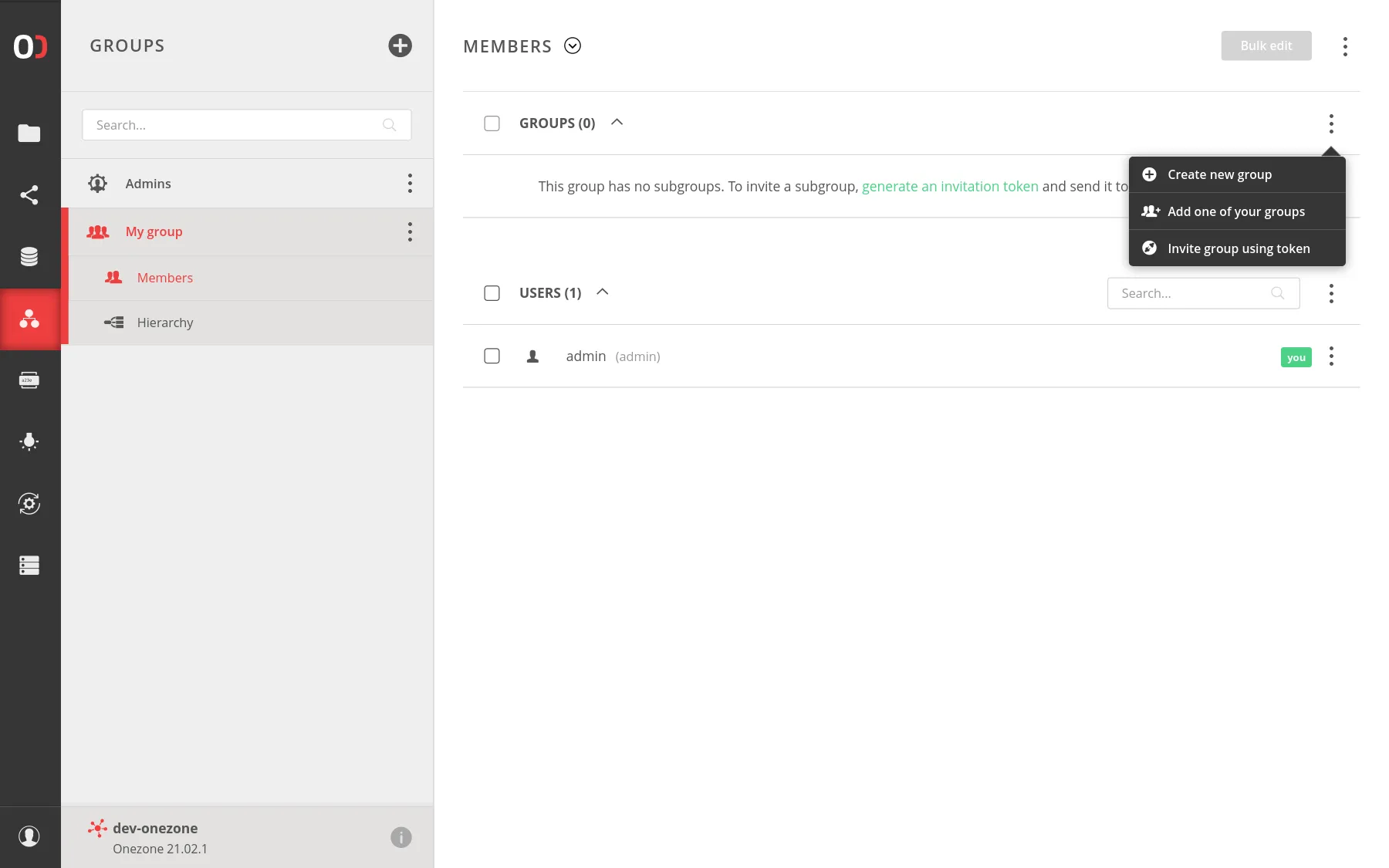Tick the checkbox next to admin user
Image resolution: width=1389 pixels, height=868 pixels.
pyautogui.click(x=492, y=356)
